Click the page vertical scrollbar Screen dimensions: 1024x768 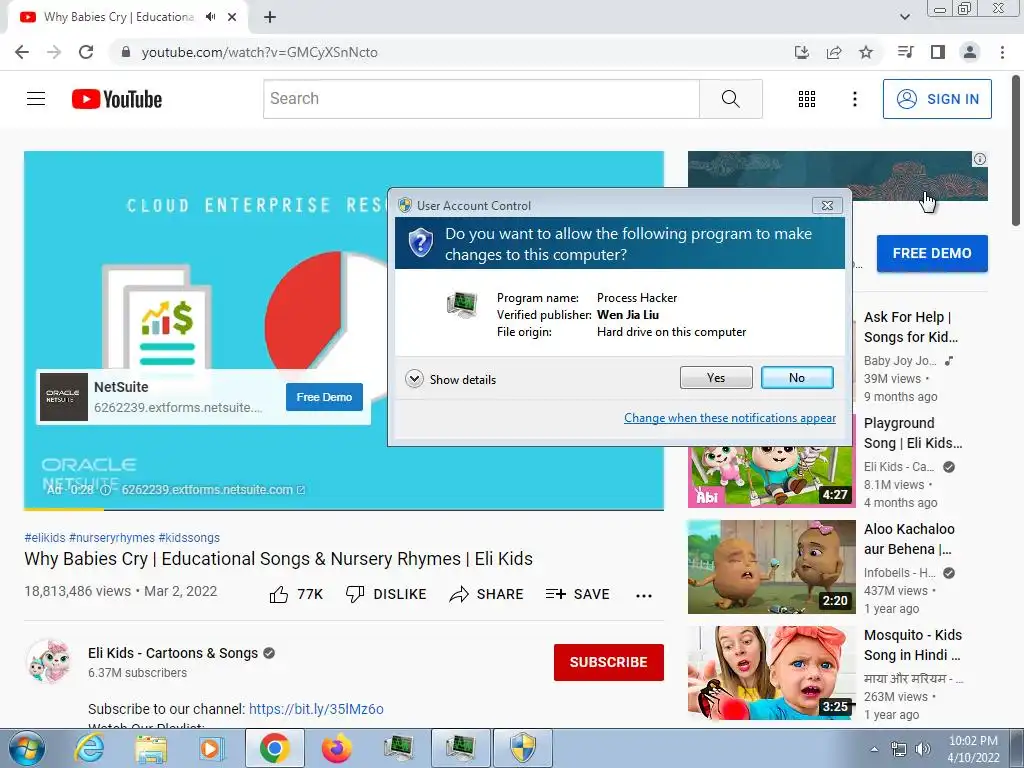coord(1016,152)
